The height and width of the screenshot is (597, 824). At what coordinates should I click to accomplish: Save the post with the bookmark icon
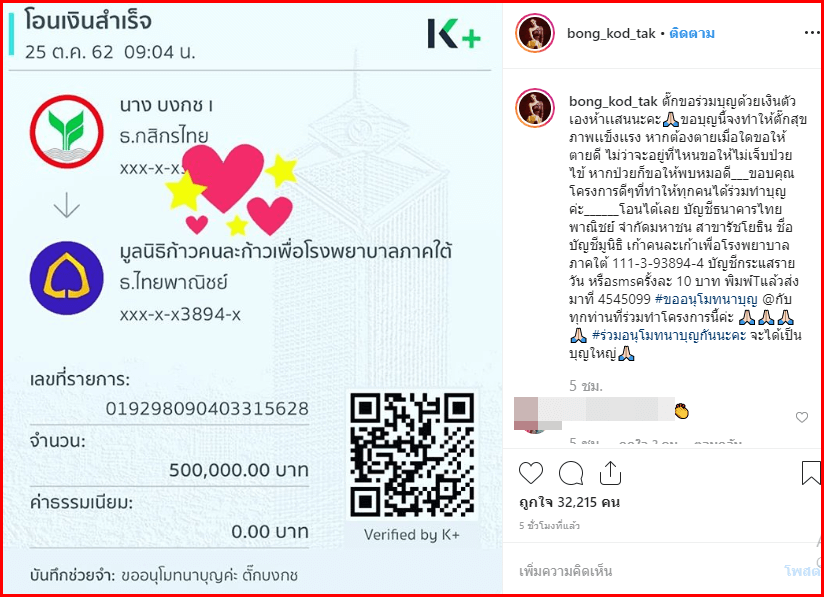(x=811, y=472)
